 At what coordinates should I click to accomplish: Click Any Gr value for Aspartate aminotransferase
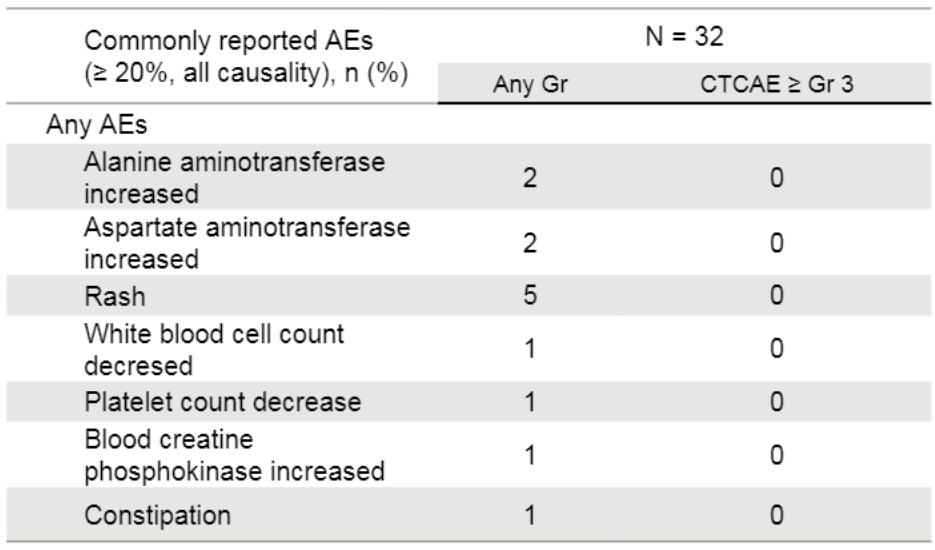[532, 243]
